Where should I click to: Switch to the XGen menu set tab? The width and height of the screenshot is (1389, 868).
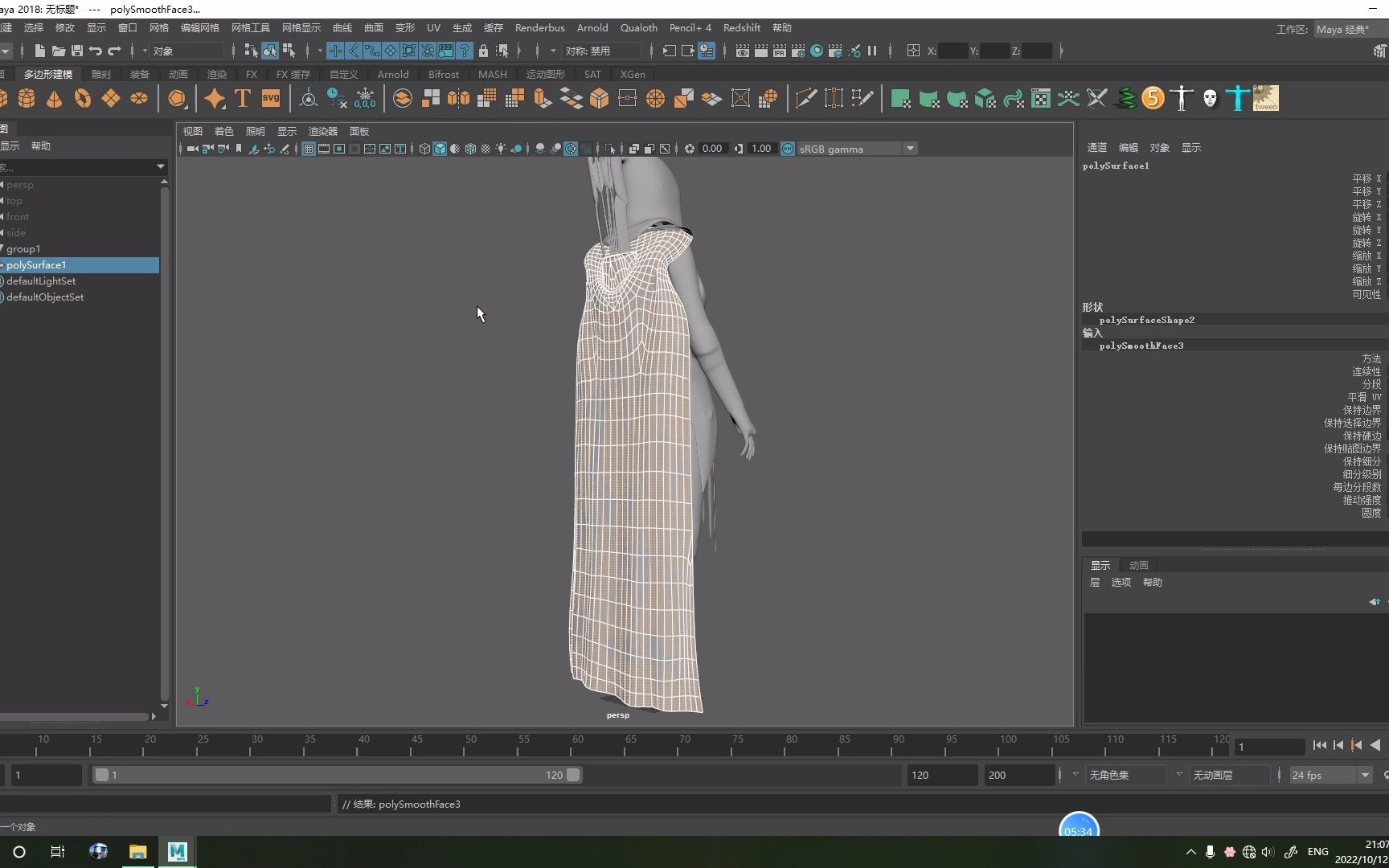(633, 74)
